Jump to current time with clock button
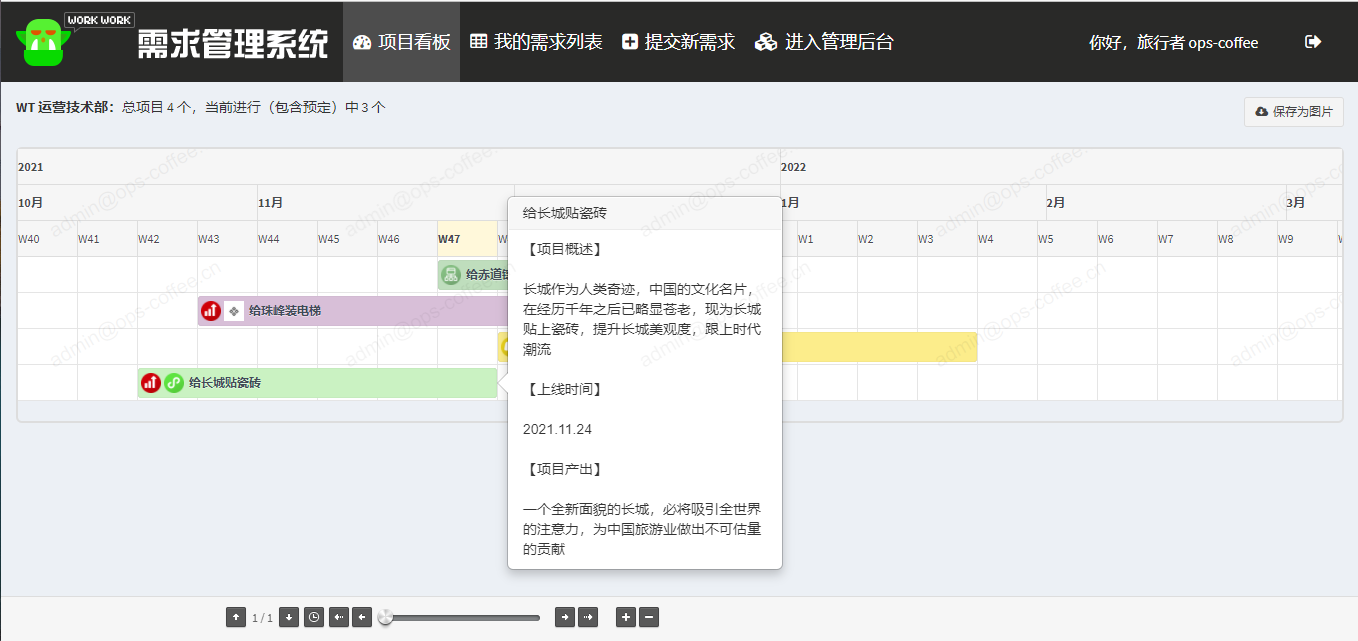The image size is (1358, 641). coord(314,618)
